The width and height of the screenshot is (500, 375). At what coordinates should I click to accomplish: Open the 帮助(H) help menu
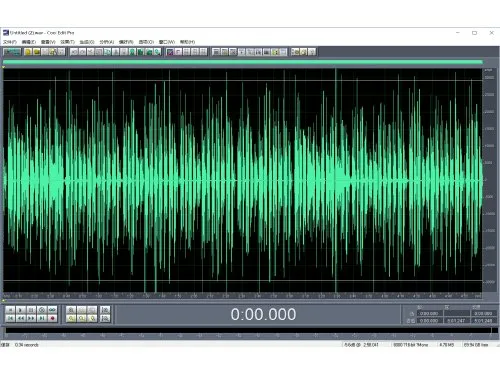click(x=187, y=42)
